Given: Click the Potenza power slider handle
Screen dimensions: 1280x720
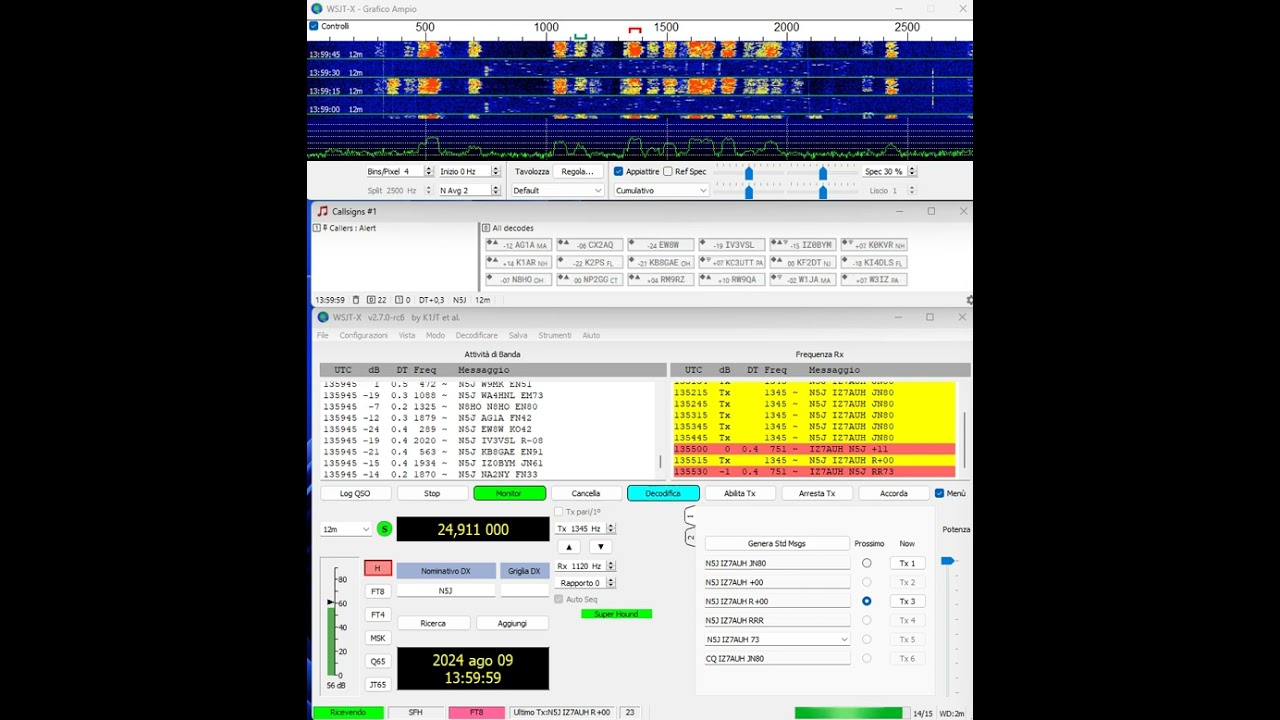Looking at the screenshot, I should 947,561.
